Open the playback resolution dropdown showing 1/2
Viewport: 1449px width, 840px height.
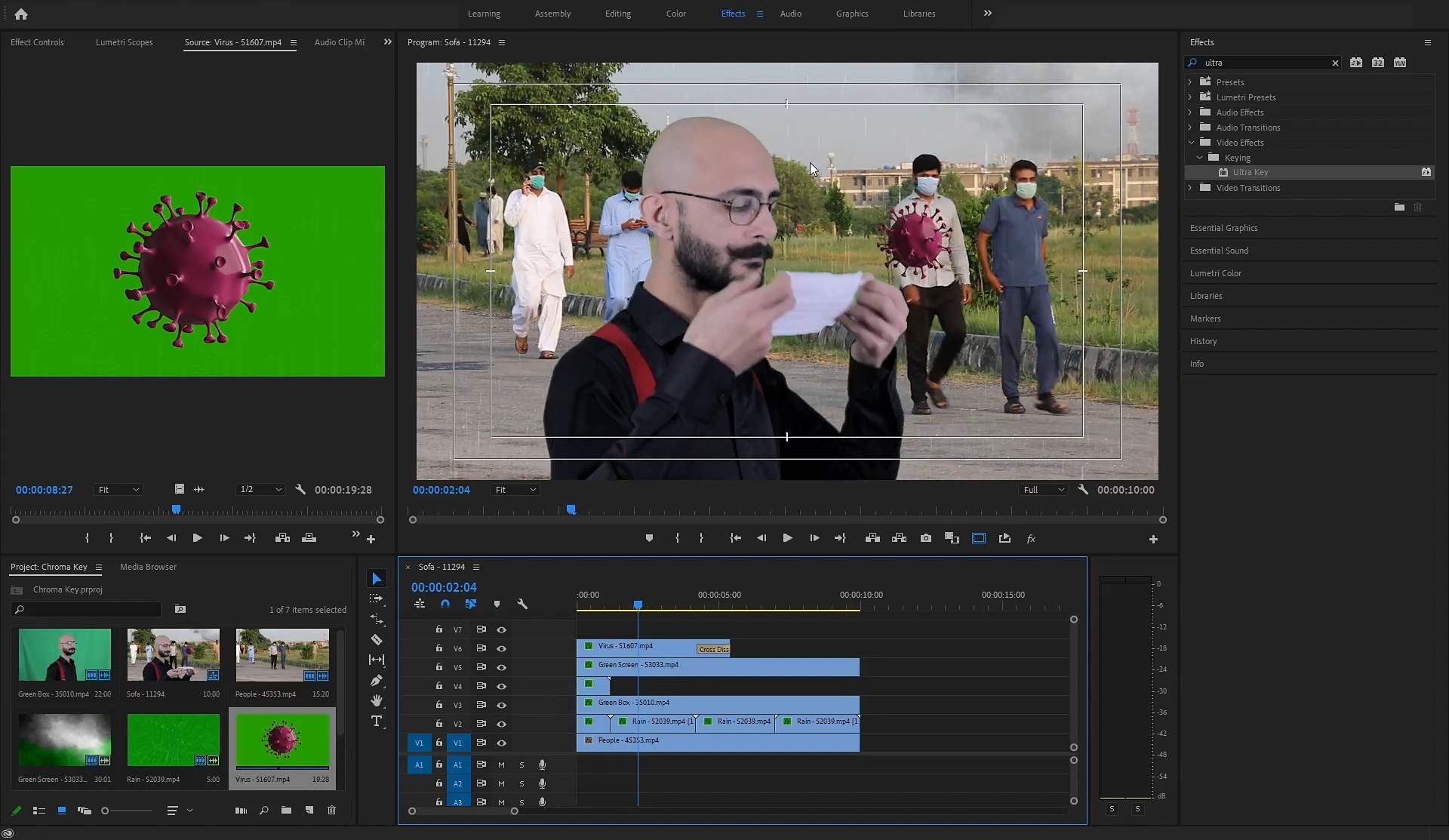(260, 490)
